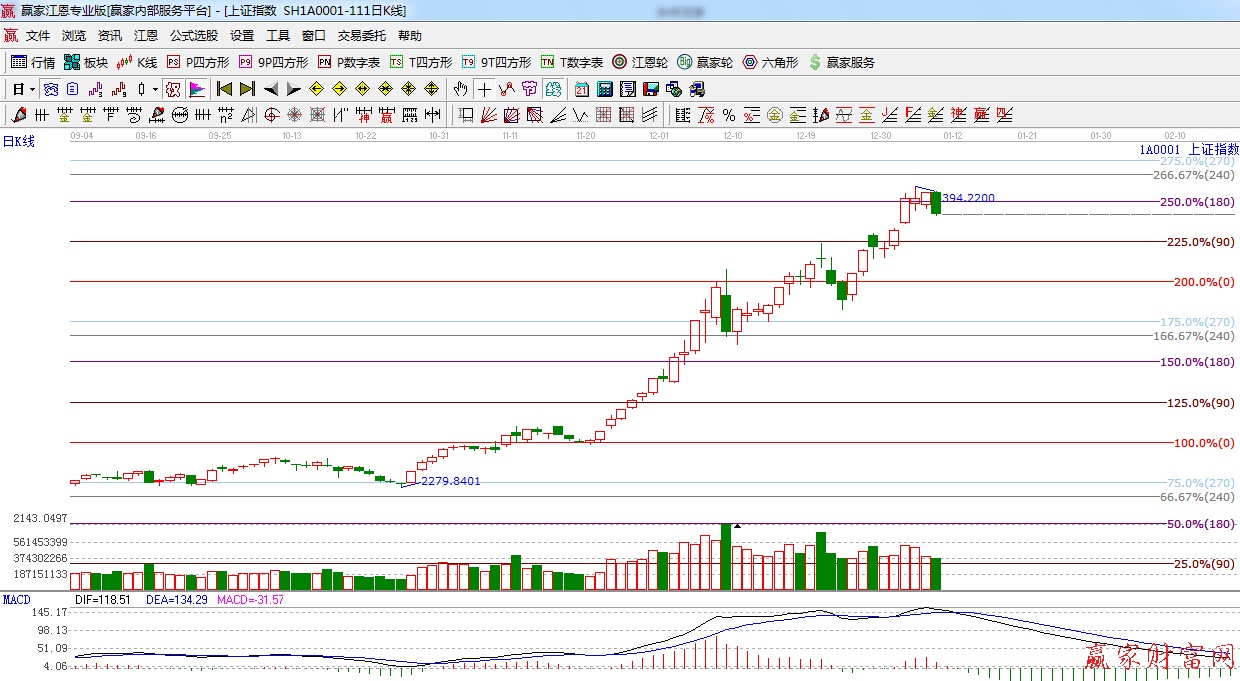Toggle the crosshair cursor button

(x=484, y=89)
